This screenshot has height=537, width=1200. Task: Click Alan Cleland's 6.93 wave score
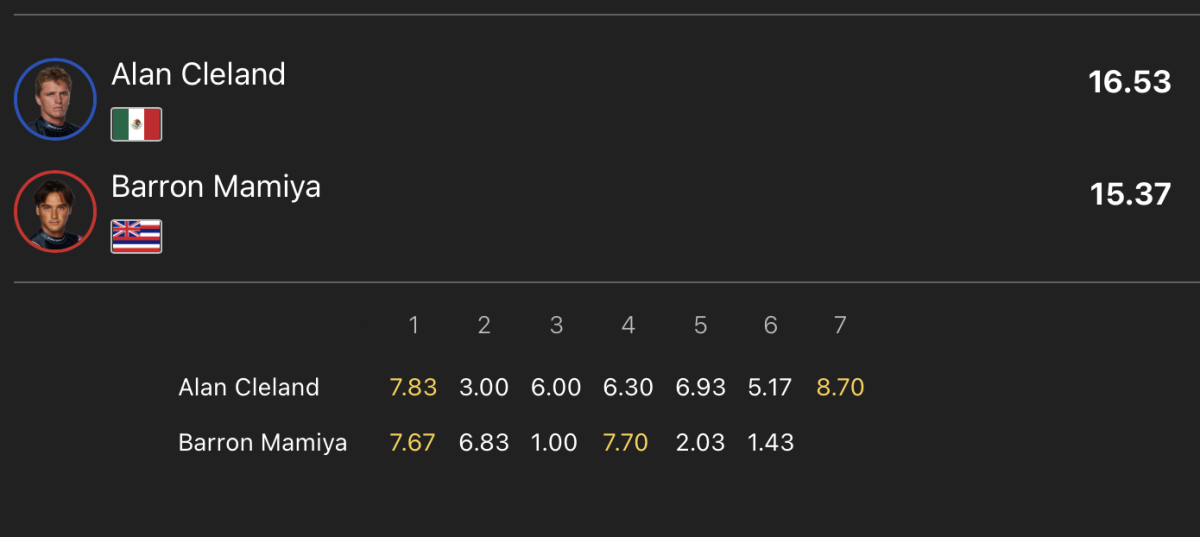pyautogui.click(x=700, y=387)
